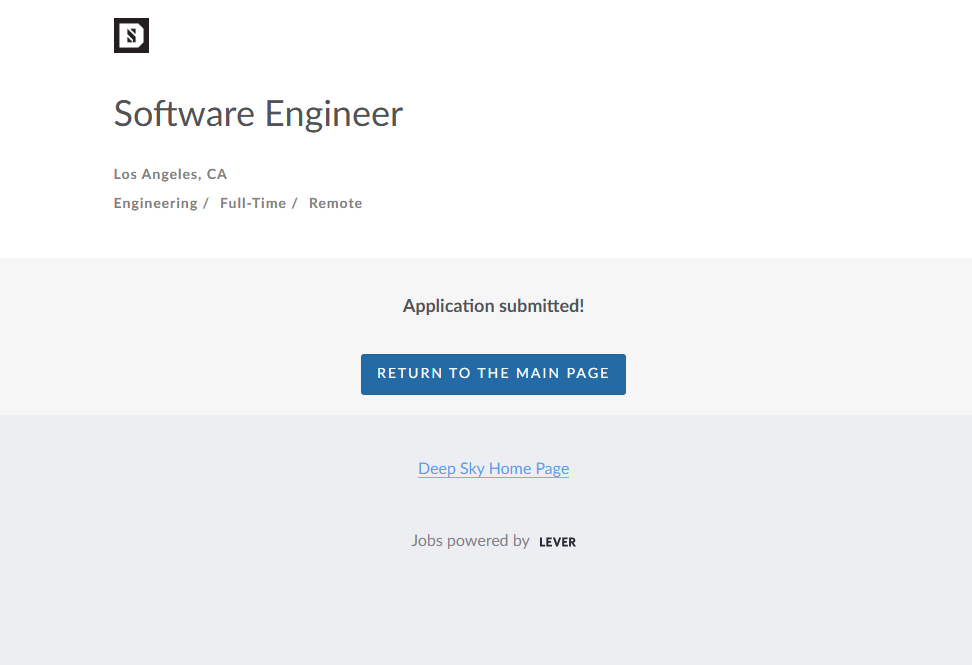Open the Deep Sky Home Page link
This screenshot has height=665, width=972.
pyautogui.click(x=493, y=468)
